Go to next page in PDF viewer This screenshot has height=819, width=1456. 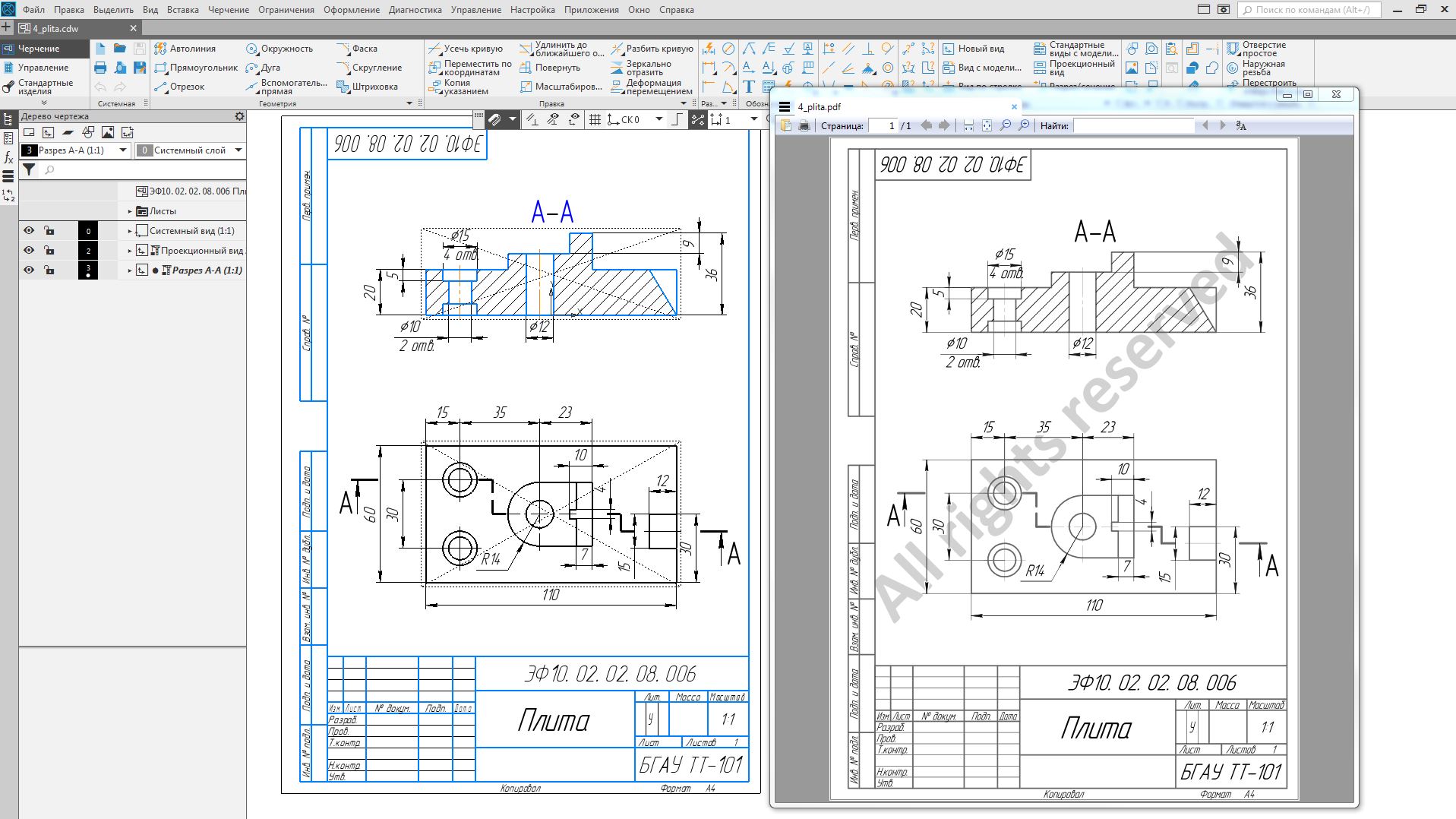[x=944, y=125]
